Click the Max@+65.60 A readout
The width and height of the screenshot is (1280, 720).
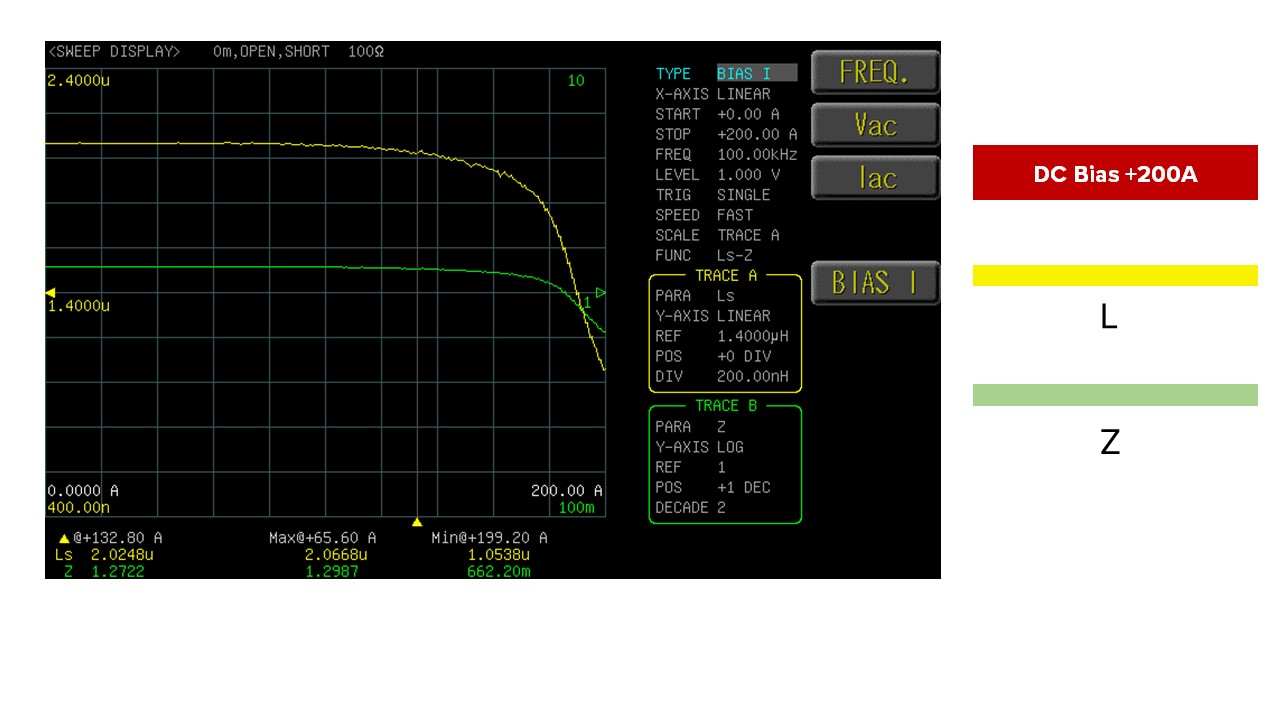click(x=323, y=538)
